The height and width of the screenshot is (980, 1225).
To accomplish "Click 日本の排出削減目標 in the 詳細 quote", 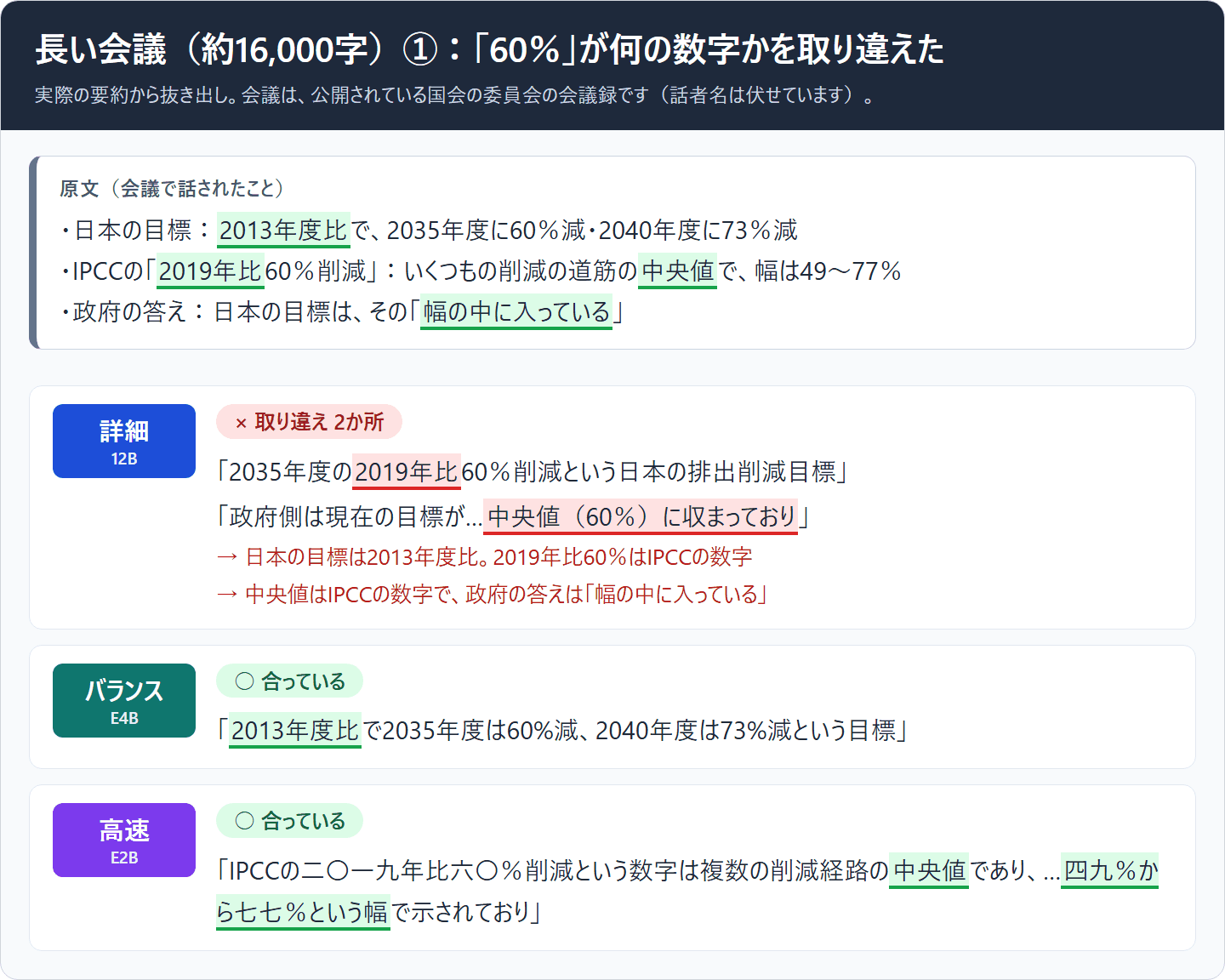I will (727, 472).
